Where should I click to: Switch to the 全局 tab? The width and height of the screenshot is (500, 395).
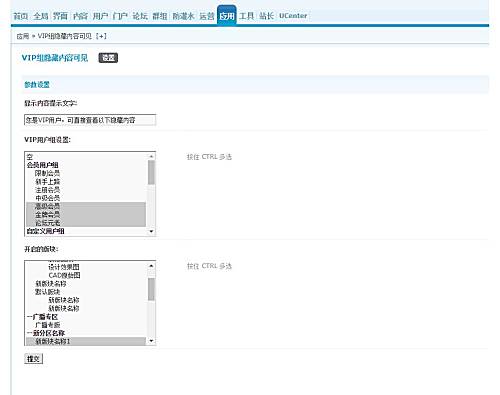tap(41, 16)
